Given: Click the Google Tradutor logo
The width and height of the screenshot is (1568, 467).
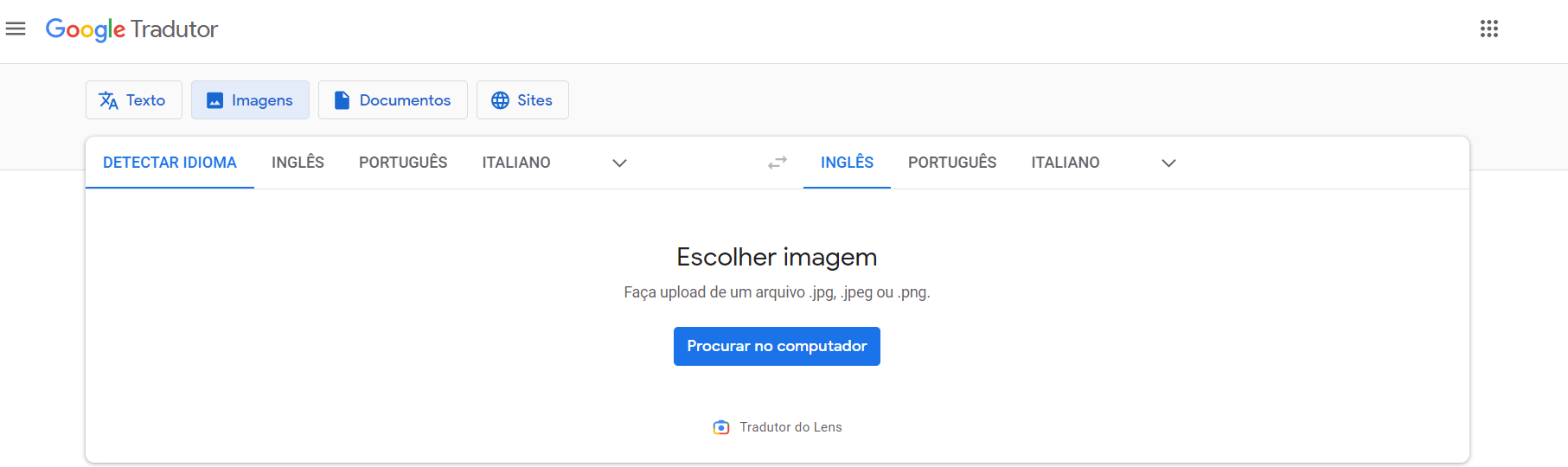Looking at the screenshot, I should (x=131, y=29).
